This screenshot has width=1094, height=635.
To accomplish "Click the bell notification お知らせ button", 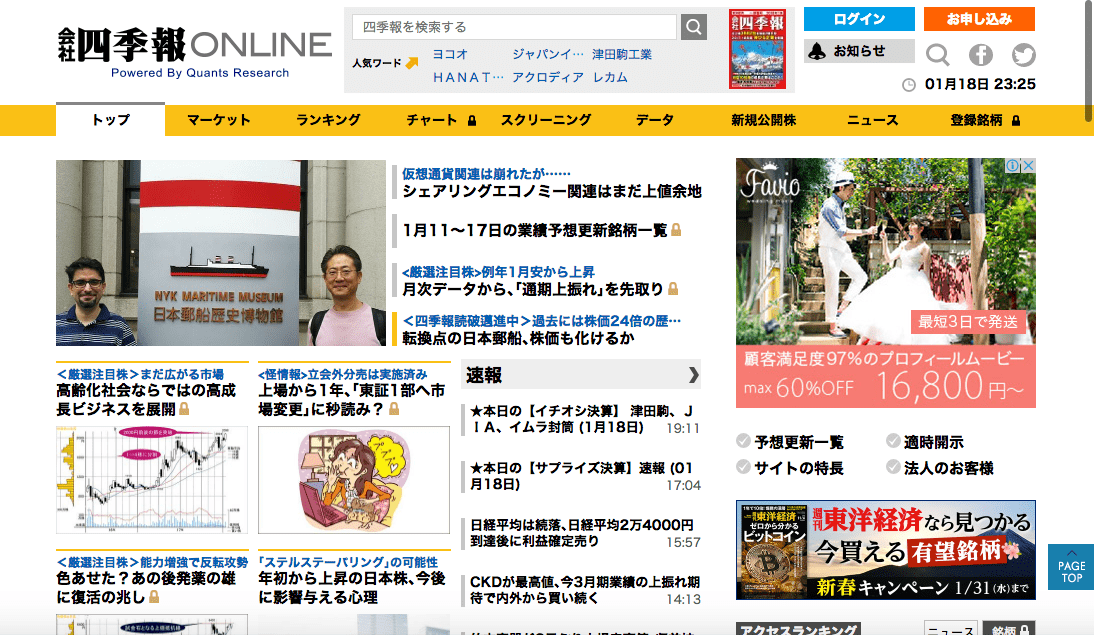I will point(859,51).
